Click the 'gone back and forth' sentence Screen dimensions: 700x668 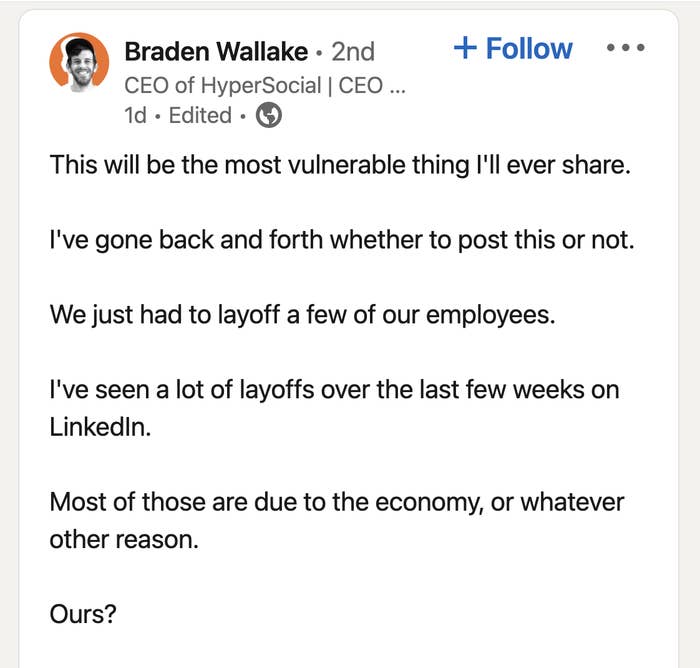click(342, 240)
